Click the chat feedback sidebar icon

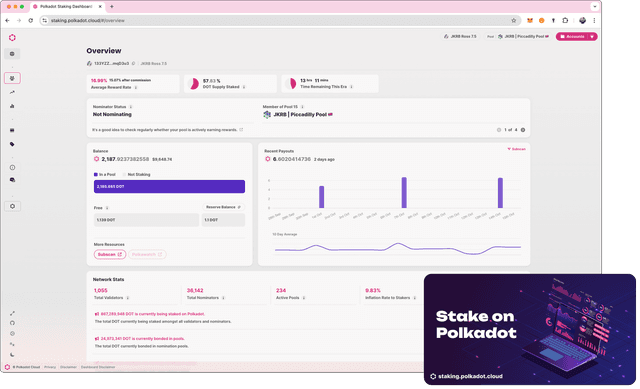click(12, 180)
